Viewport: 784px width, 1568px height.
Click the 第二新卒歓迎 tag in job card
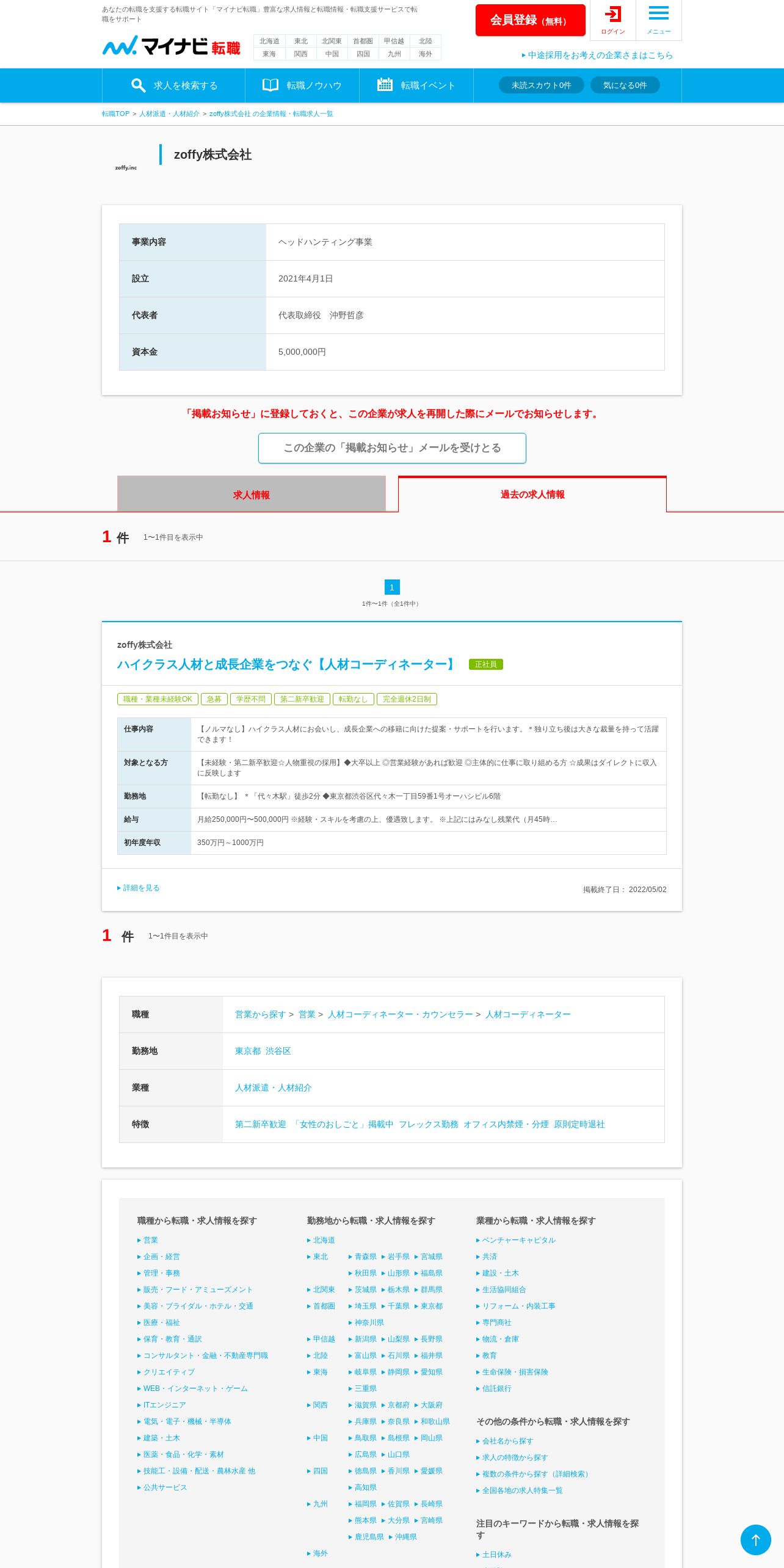[302, 699]
